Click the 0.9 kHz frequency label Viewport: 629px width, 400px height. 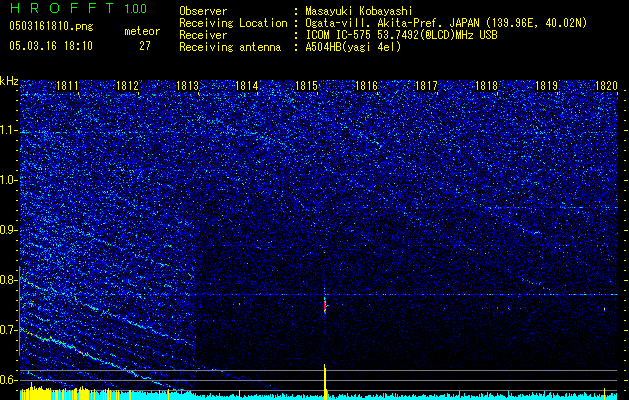[9, 230]
